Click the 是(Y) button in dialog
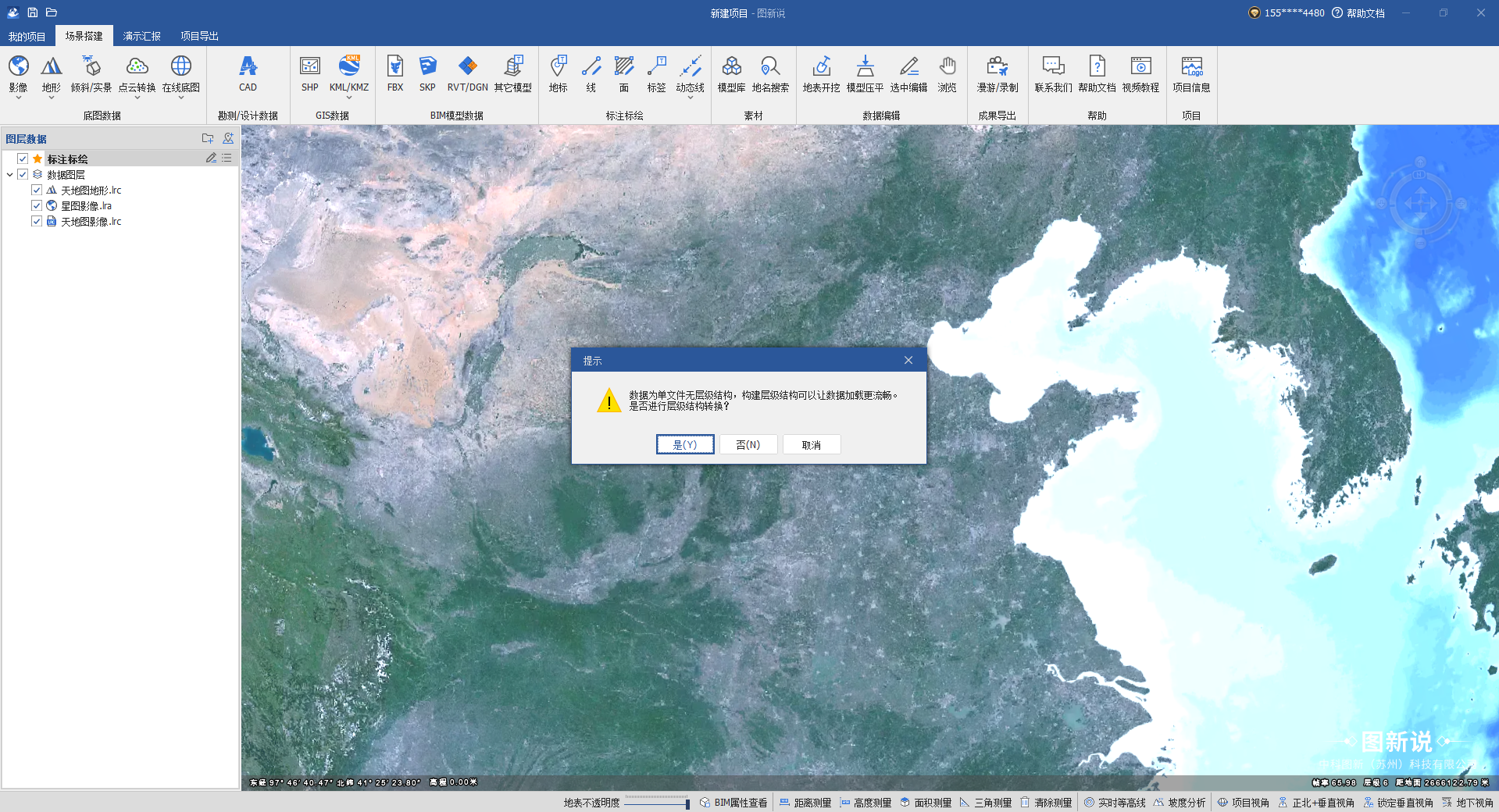Image resolution: width=1499 pixels, height=812 pixels. (x=685, y=444)
